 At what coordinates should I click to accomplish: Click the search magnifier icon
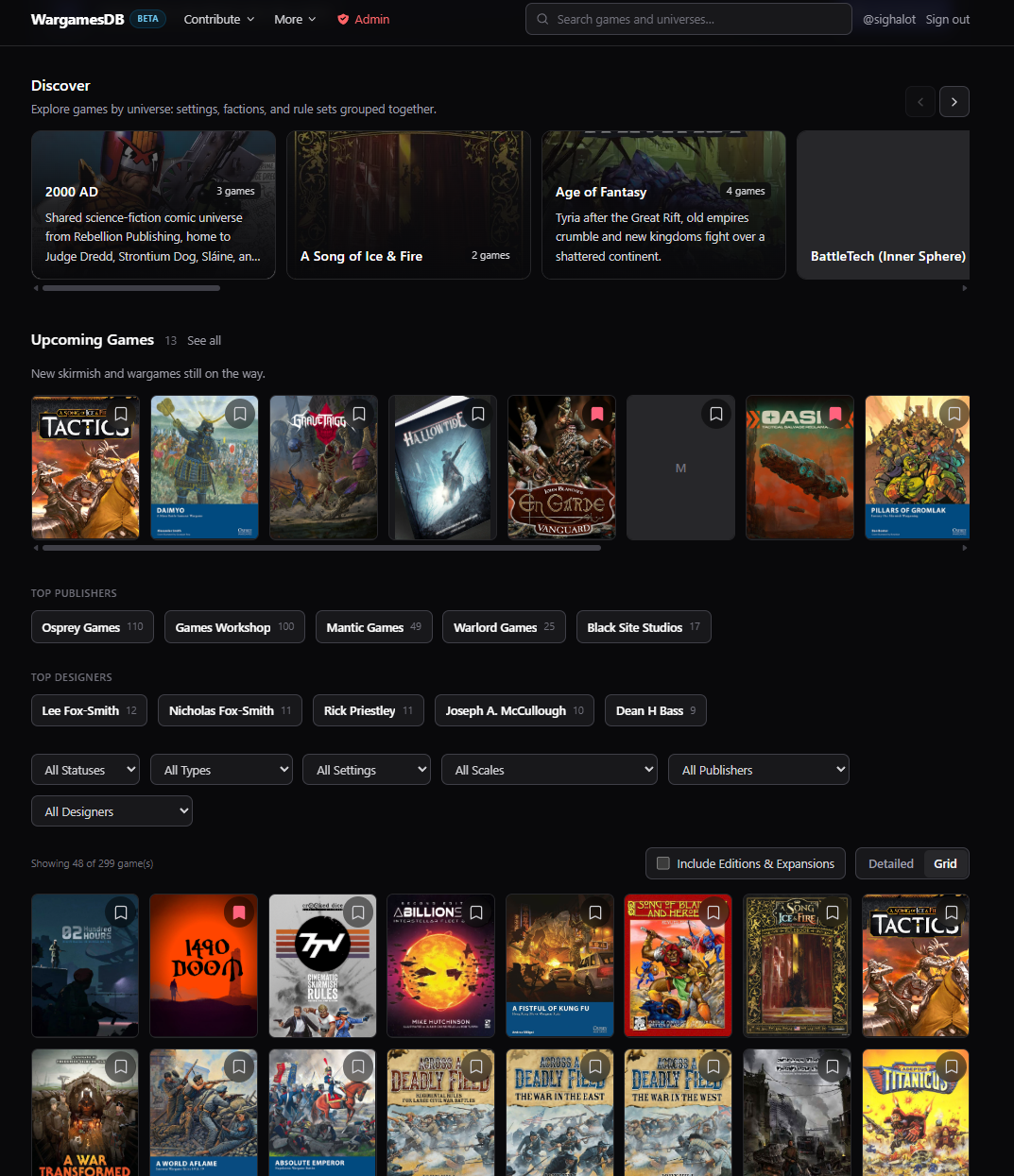click(542, 19)
